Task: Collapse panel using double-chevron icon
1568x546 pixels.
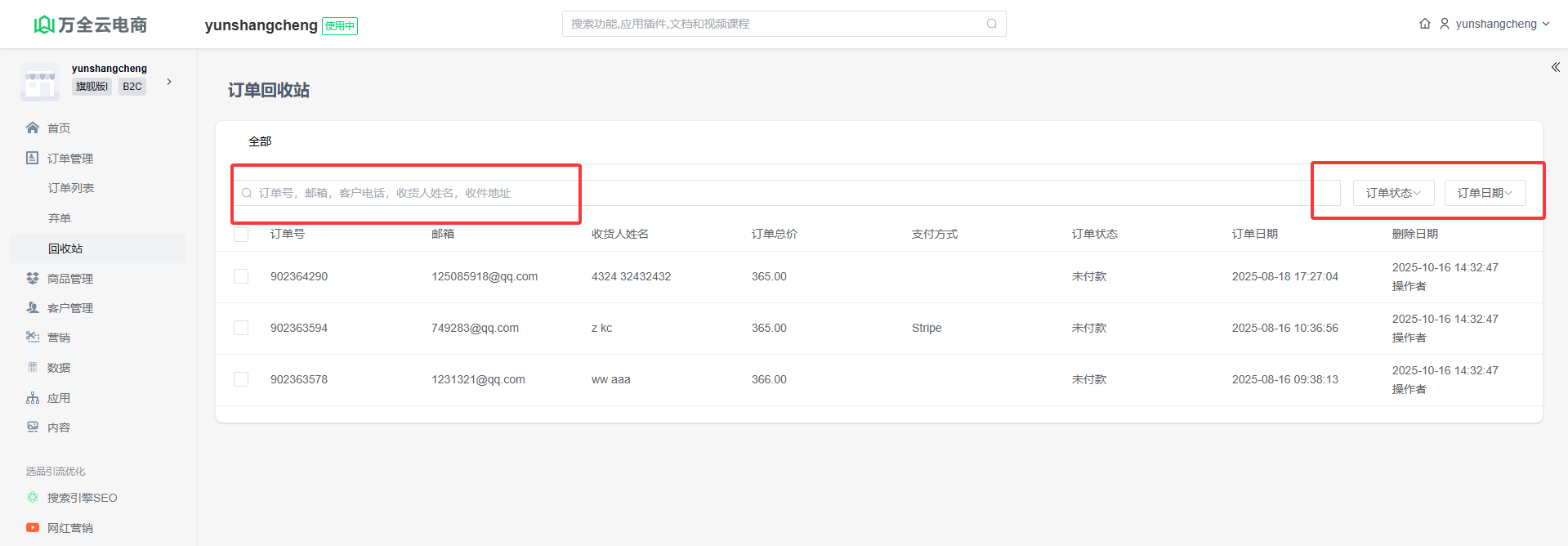Action: [1555, 67]
